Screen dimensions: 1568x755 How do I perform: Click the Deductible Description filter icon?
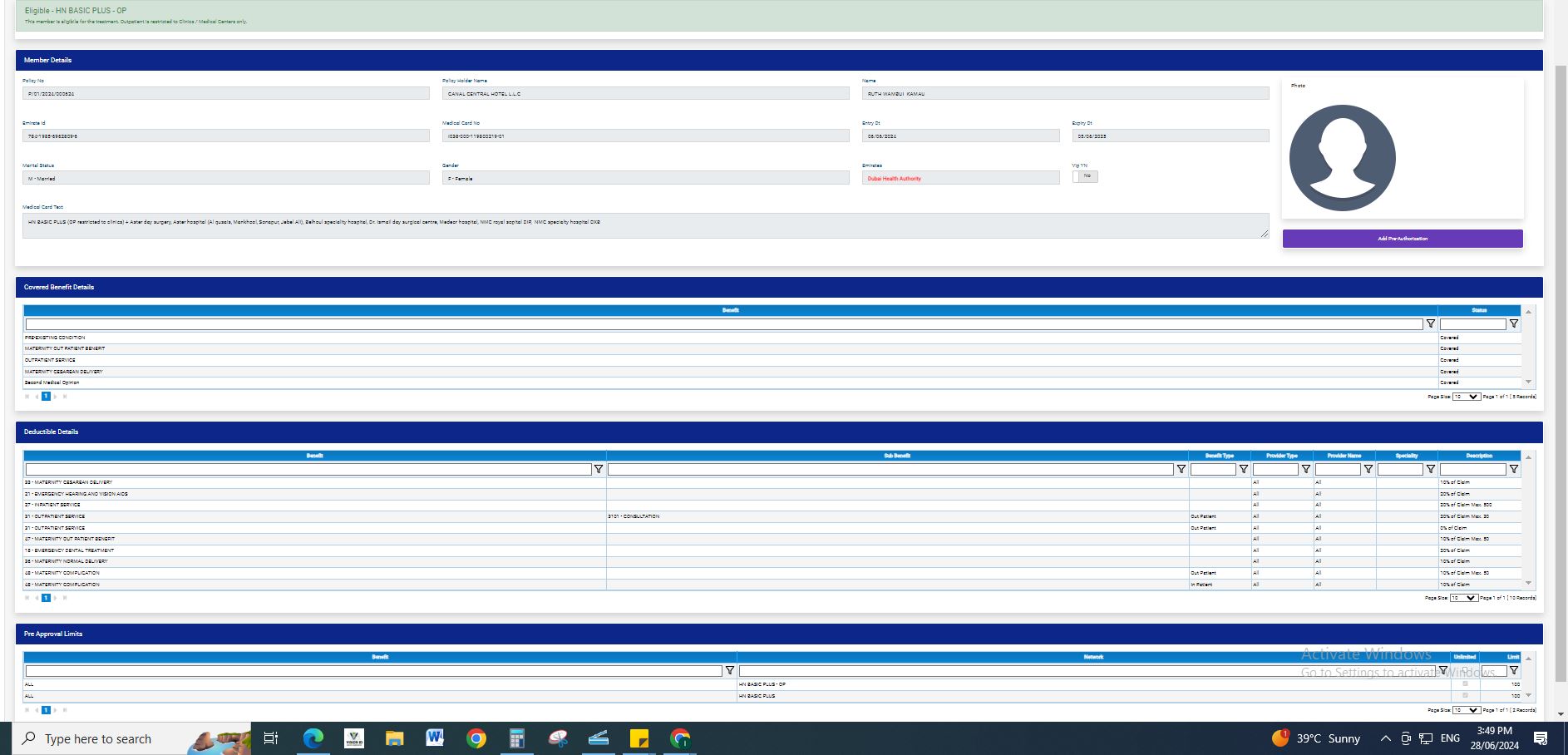pos(1513,470)
